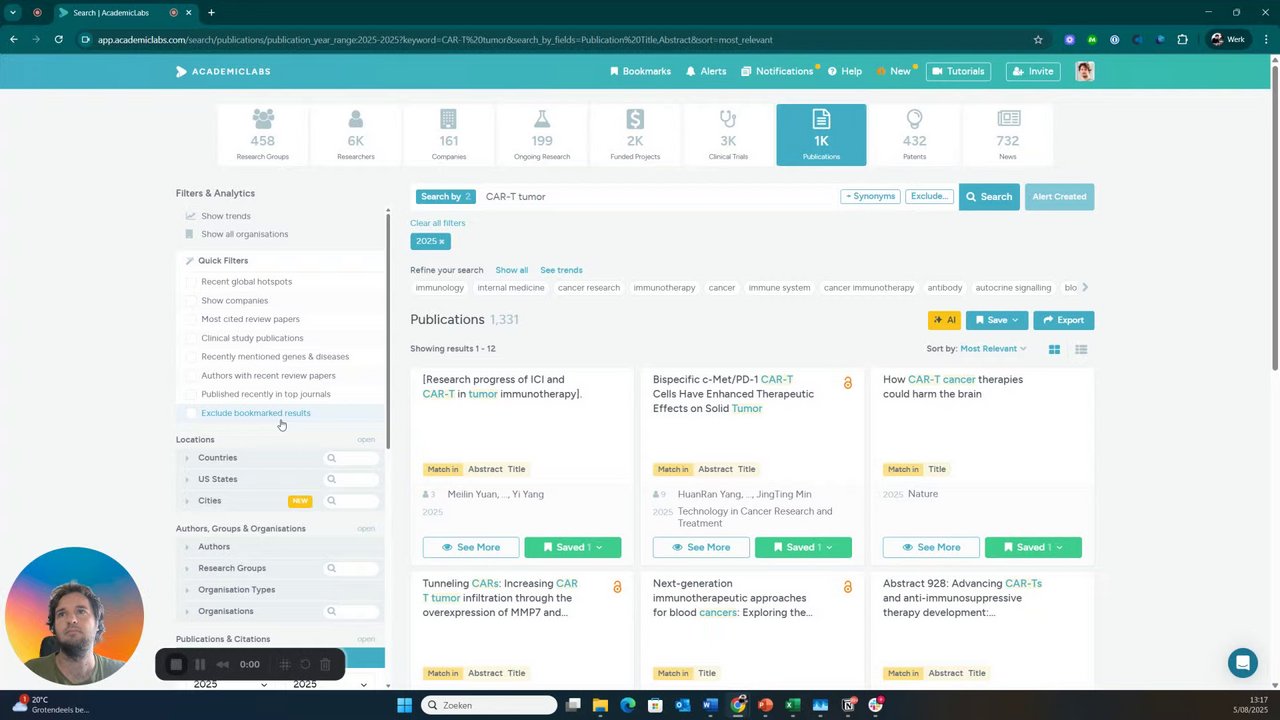Image resolution: width=1280 pixels, height=720 pixels.
Task: Open Word from the taskbar
Action: tap(710, 705)
